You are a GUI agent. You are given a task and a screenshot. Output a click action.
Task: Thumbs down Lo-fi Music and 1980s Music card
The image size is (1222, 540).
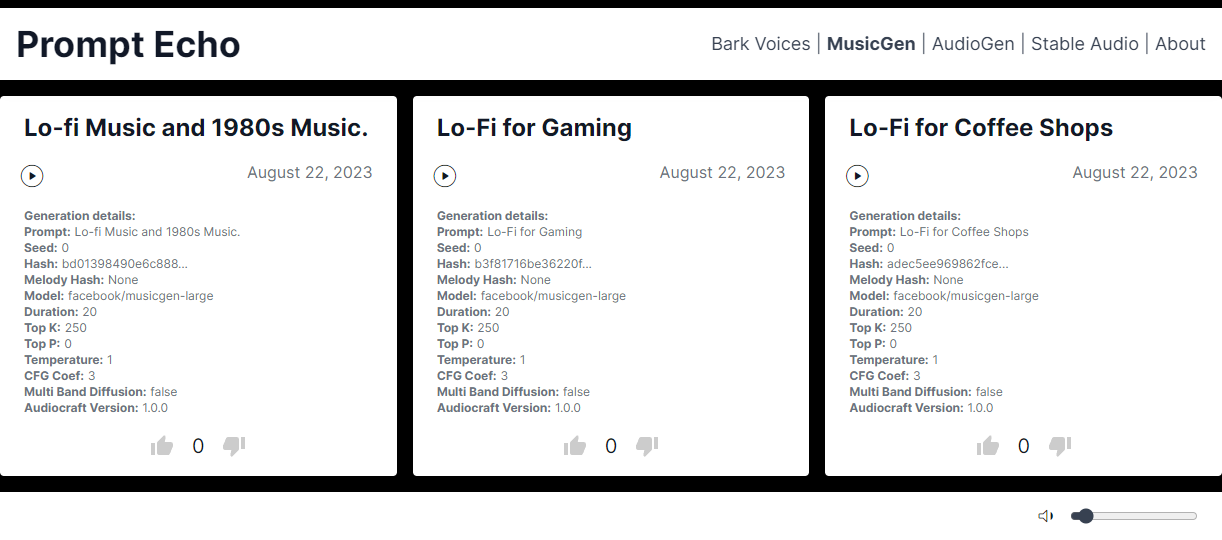(x=234, y=446)
